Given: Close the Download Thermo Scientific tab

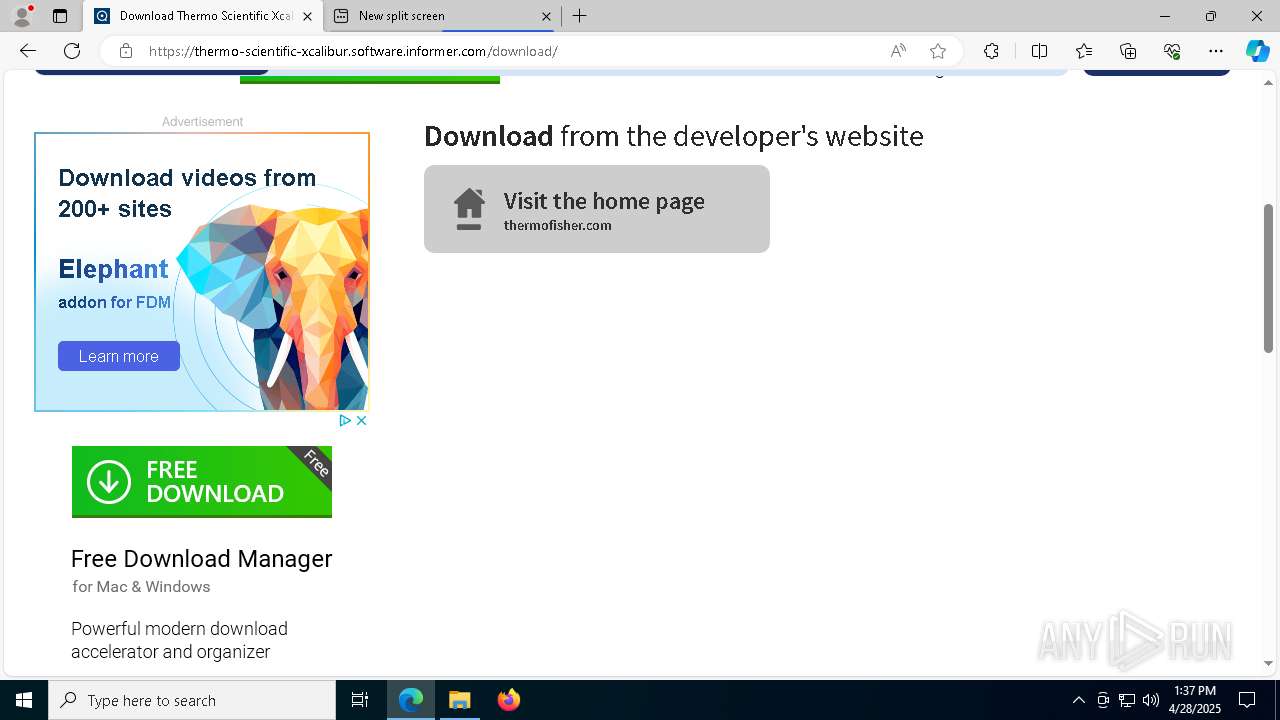Looking at the screenshot, I should click(x=307, y=16).
